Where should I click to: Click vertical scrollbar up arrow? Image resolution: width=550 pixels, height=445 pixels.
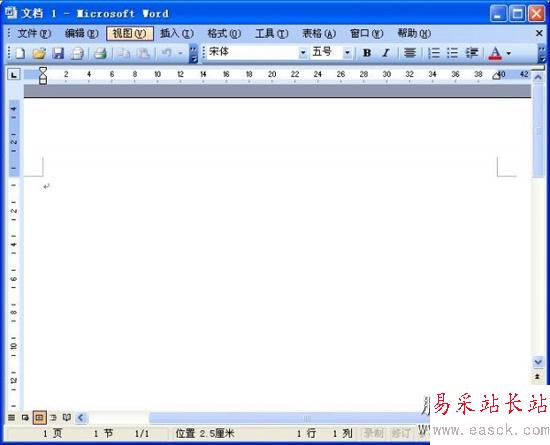coord(538,77)
